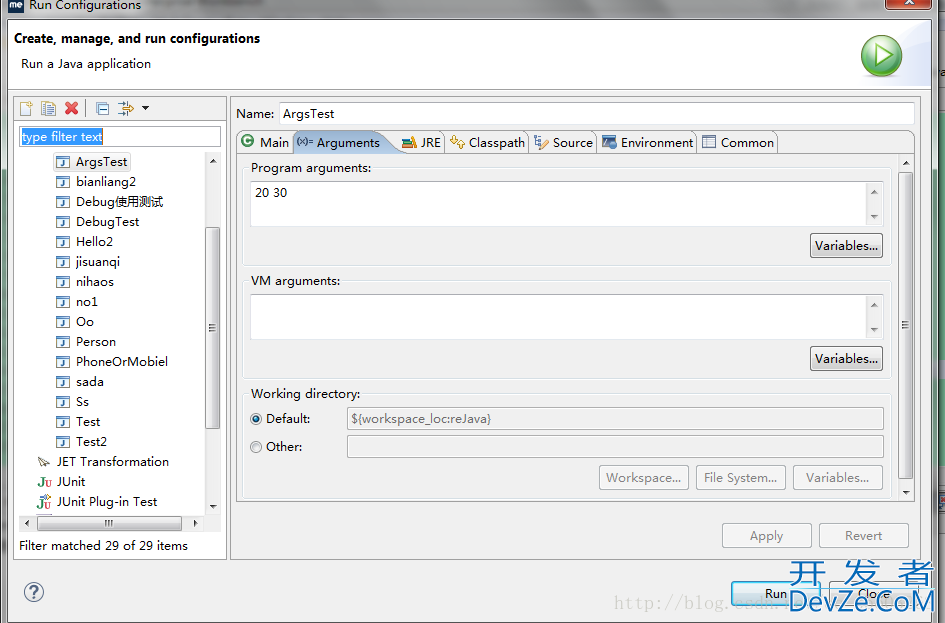Click the Duplicate launch configuration icon
945x623 pixels.
pyautogui.click(x=48, y=108)
